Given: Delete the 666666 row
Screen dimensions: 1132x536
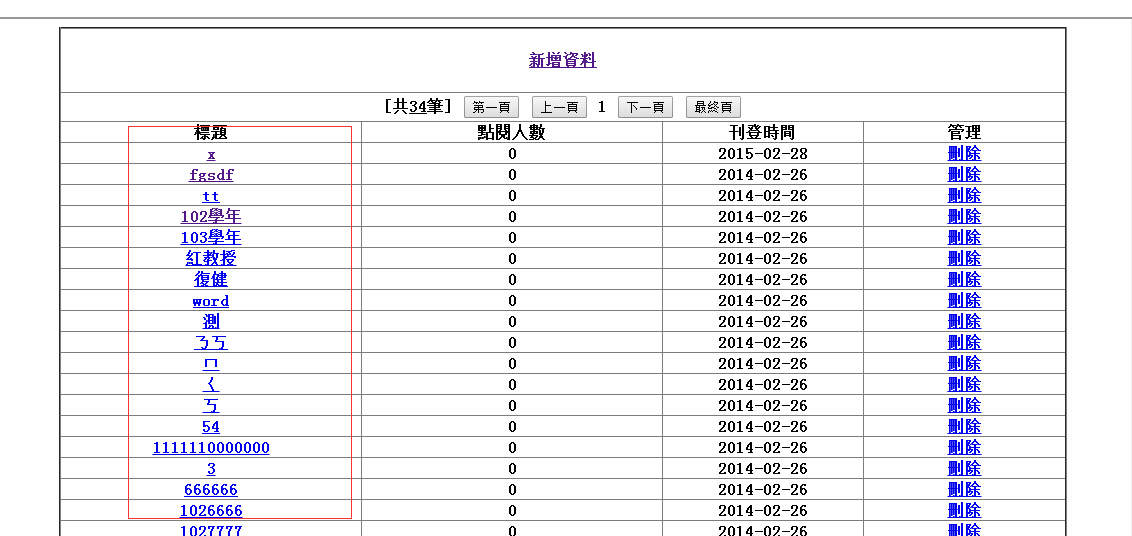Looking at the screenshot, I should 964,490.
